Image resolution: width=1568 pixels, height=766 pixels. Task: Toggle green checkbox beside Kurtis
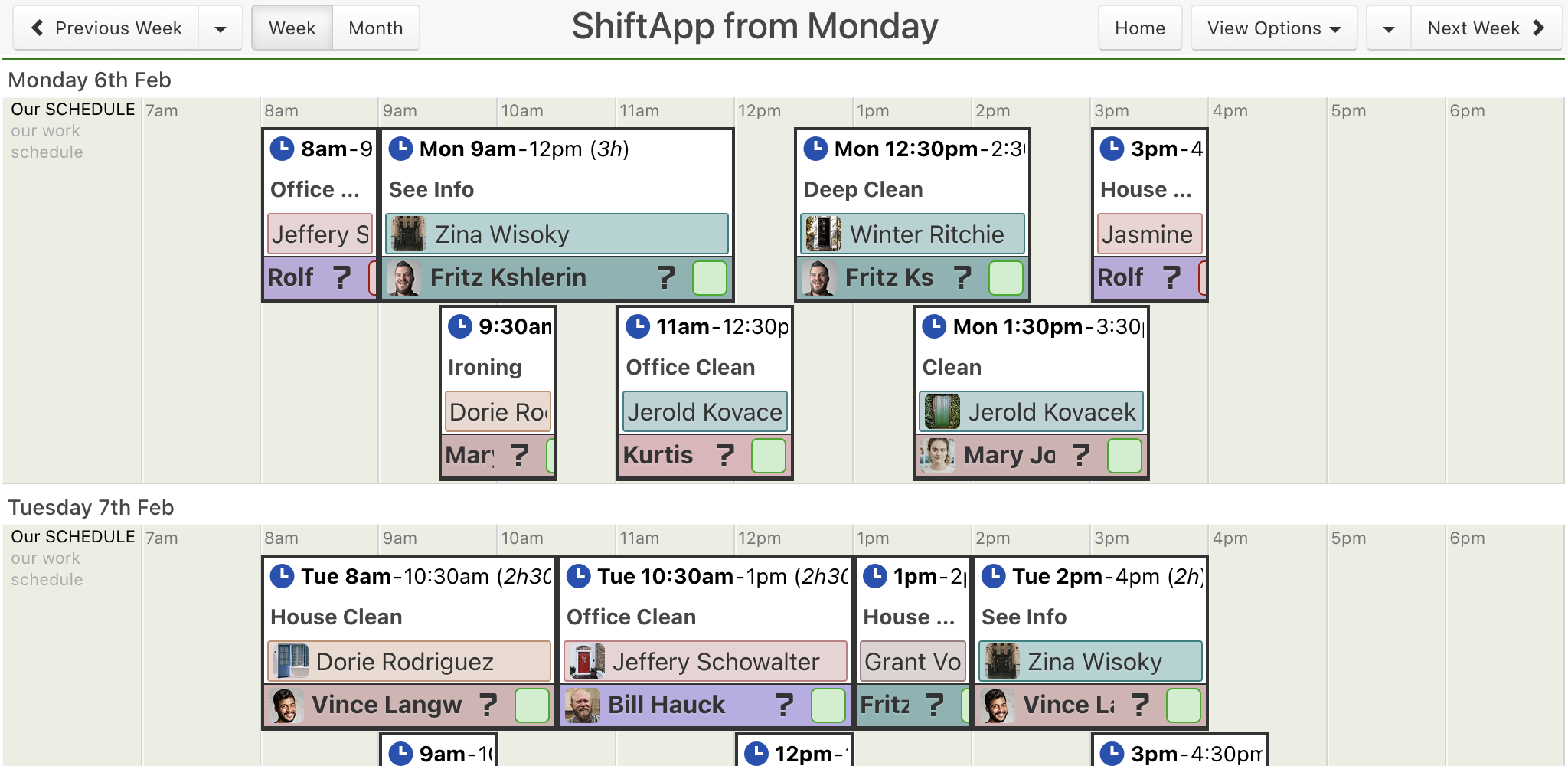point(769,455)
